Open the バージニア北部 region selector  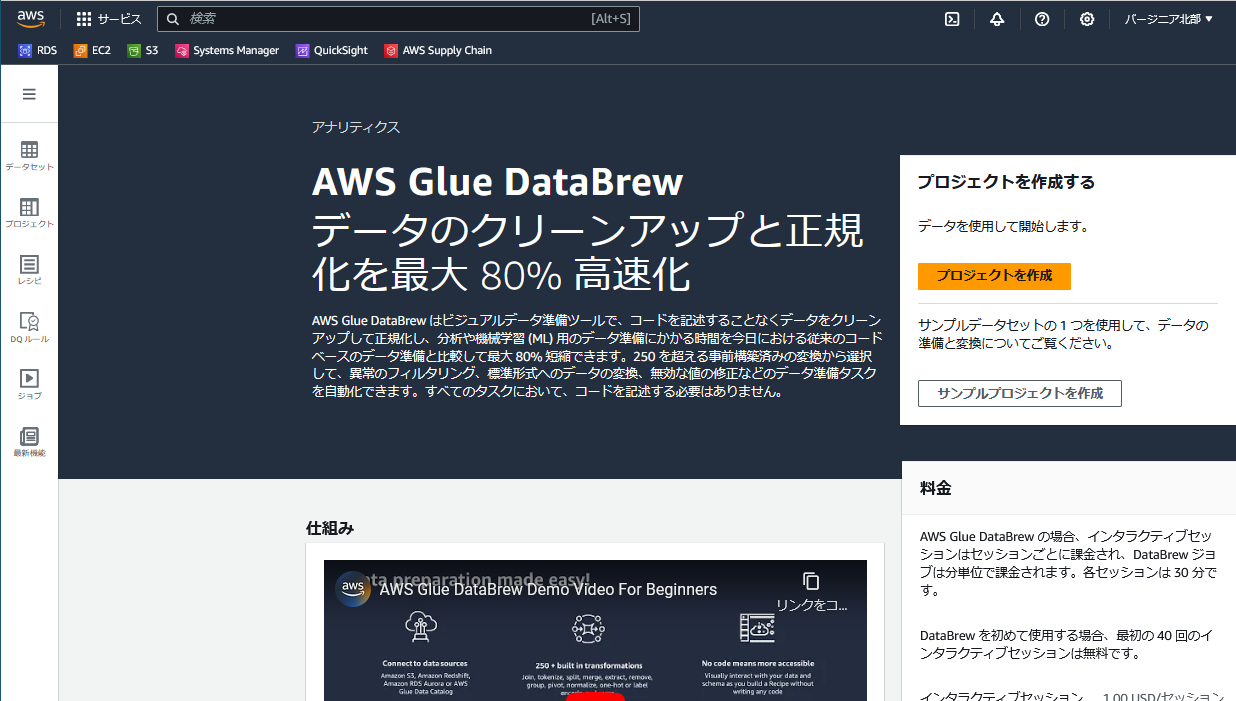pos(1168,19)
